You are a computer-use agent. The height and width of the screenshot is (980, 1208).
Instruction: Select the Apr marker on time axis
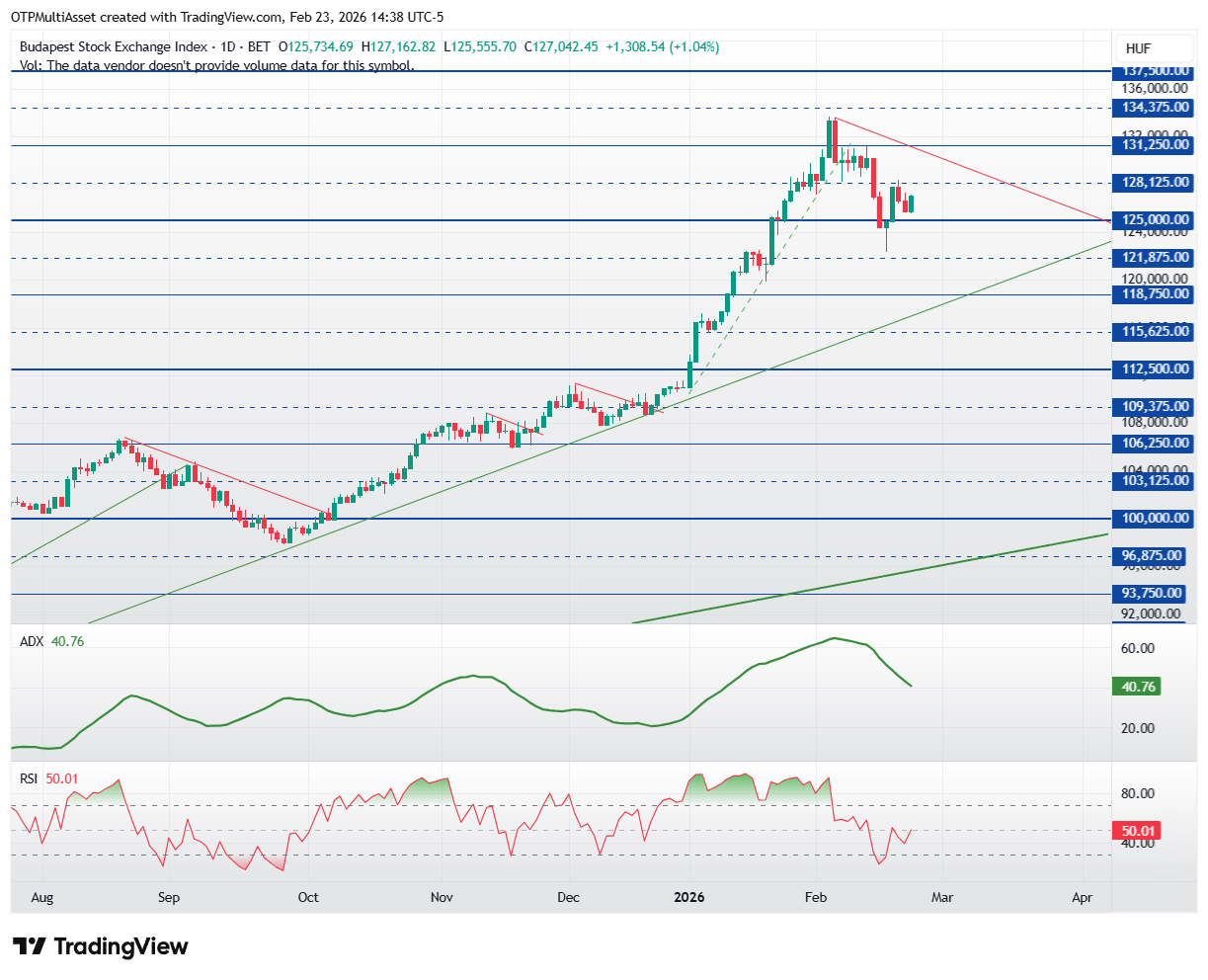click(x=1083, y=897)
